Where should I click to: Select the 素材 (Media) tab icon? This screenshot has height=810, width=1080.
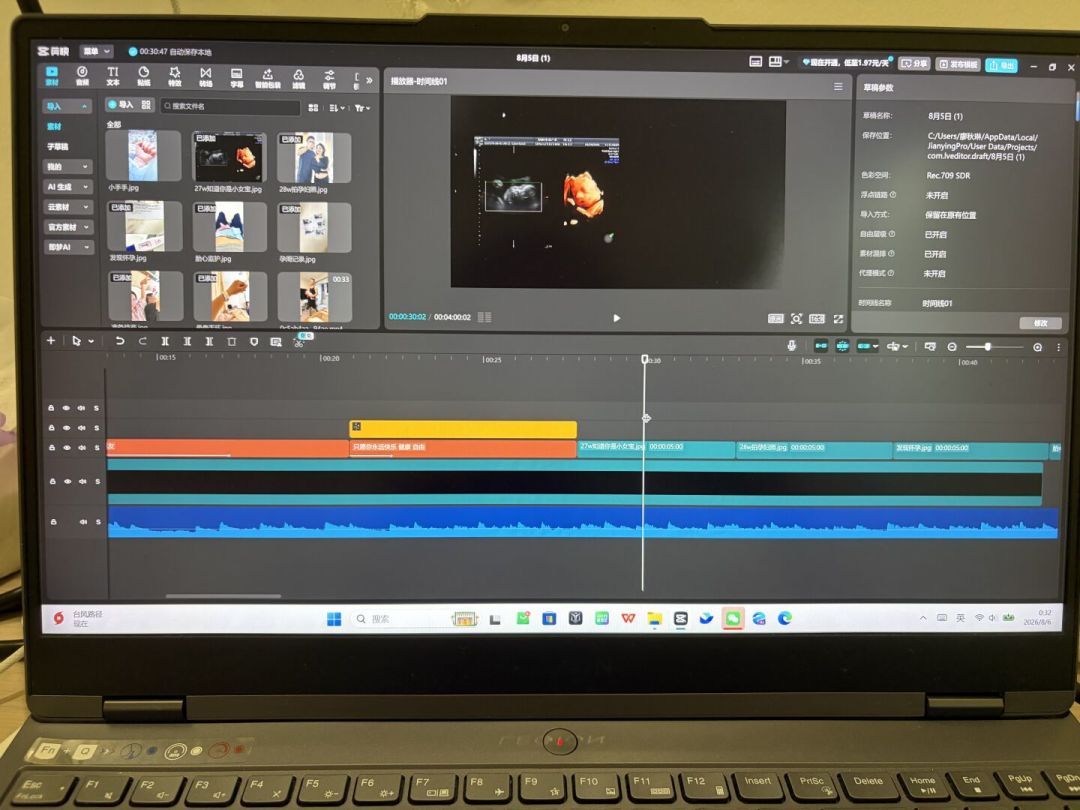[x=52, y=75]
